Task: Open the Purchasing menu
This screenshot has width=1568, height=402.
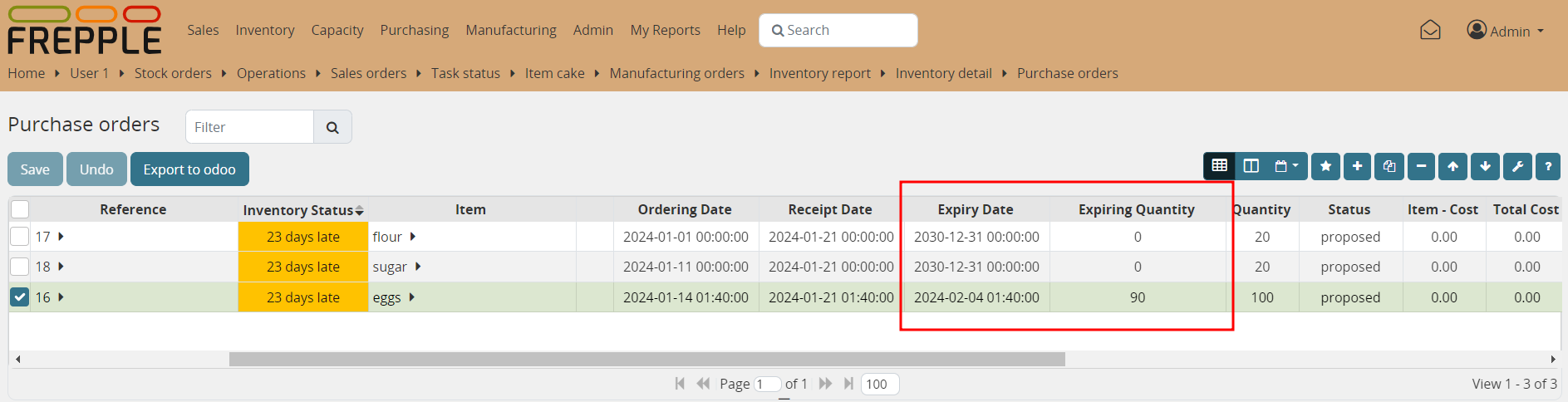Action: tap(414, 30)
